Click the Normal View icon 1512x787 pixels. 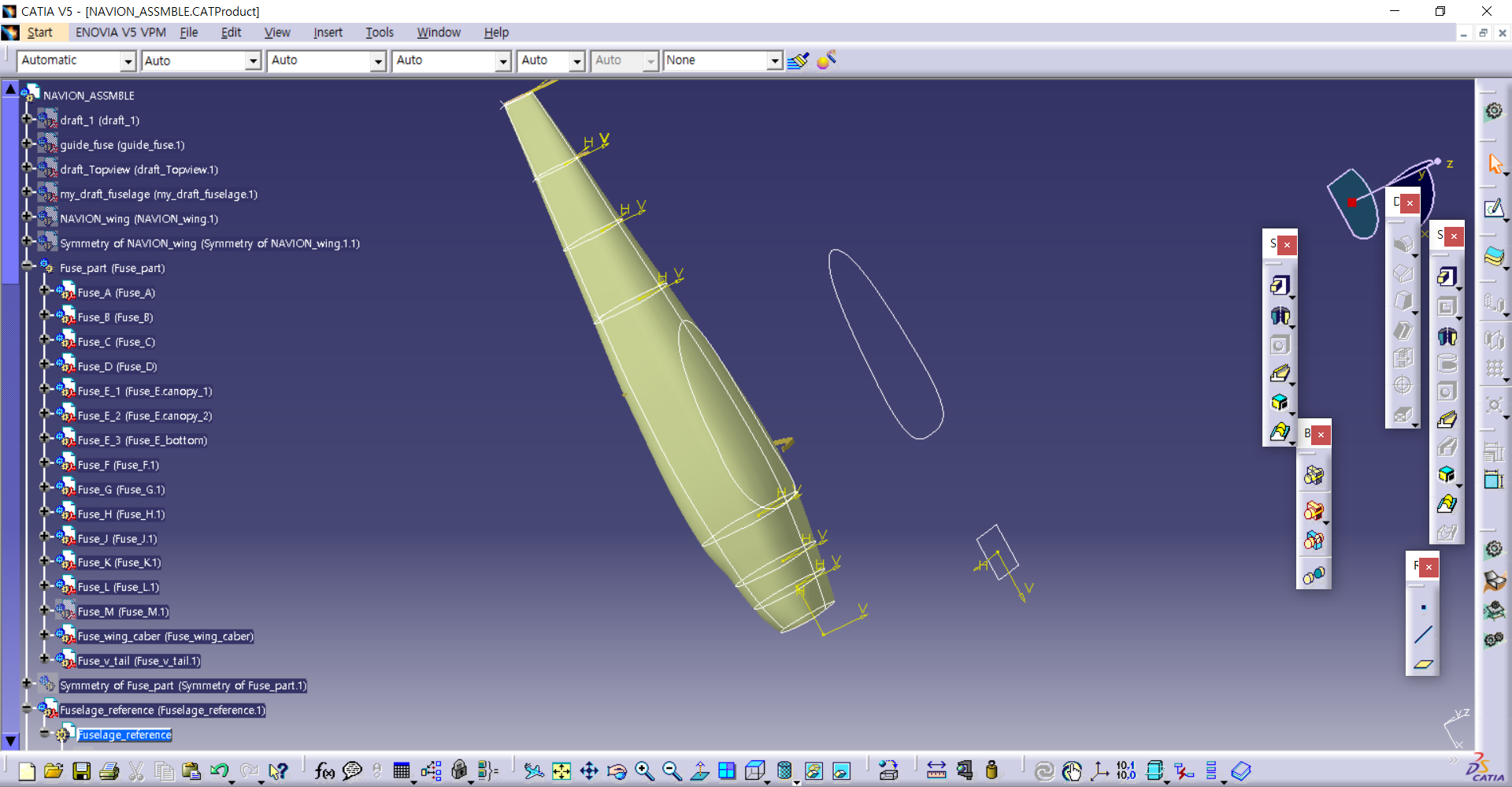(699, 771)
